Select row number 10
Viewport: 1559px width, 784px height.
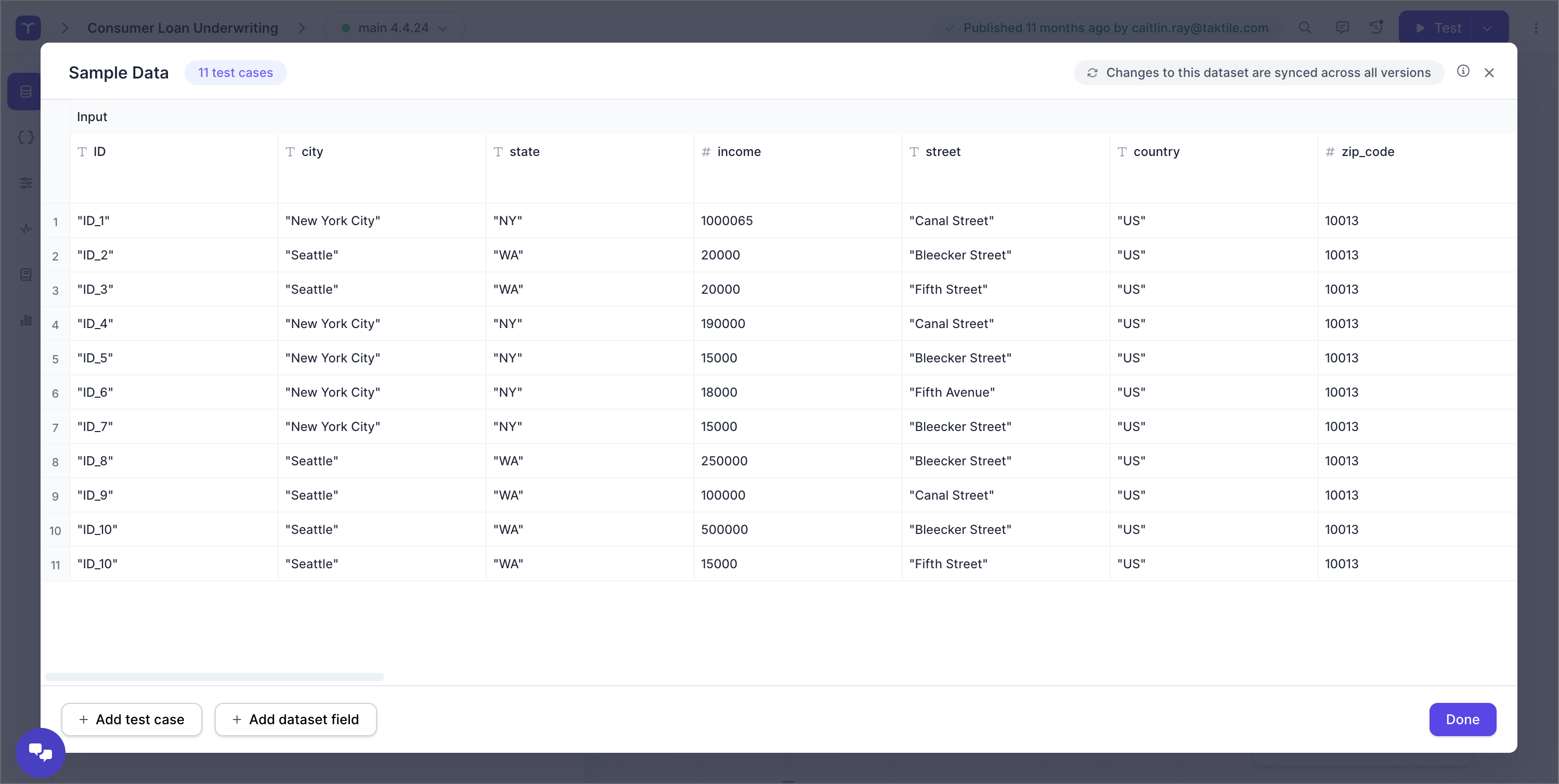[x=55, y=530]
